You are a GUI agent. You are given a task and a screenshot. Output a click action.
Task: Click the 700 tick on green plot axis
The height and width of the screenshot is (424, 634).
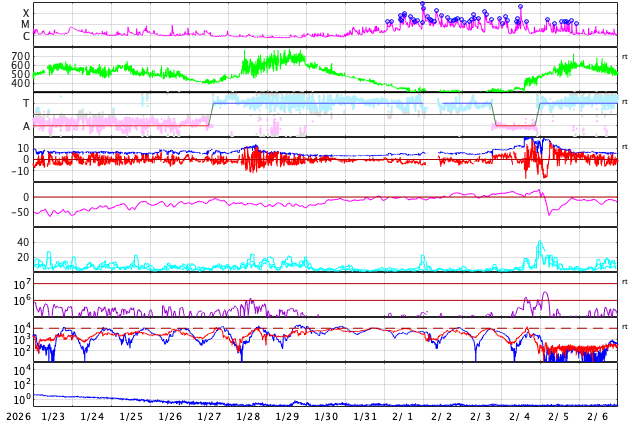tap(20, 56)
